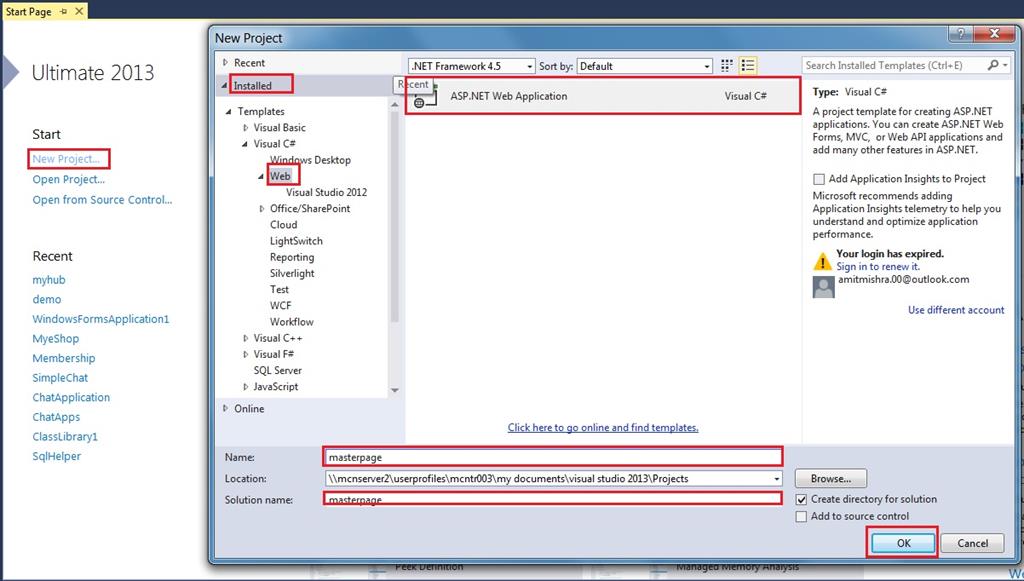The width and height of the screenshot is (1024, 581).
Task: Open recent project ChatApplication
Action: tap(71, 398)
